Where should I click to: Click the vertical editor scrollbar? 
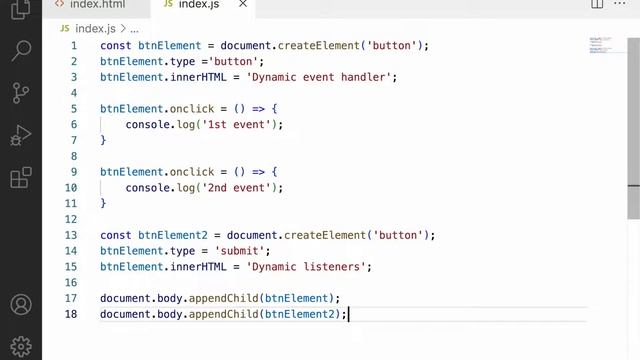633,129
